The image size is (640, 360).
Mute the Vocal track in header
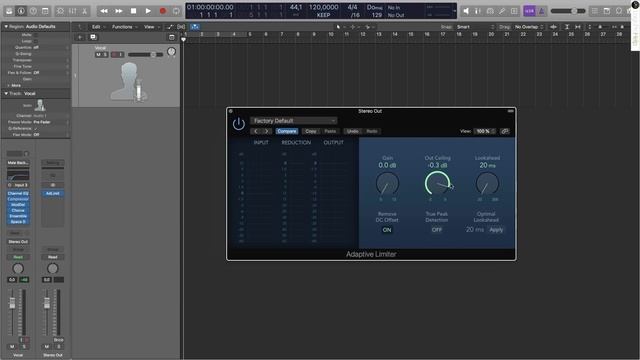pos(98,54)
